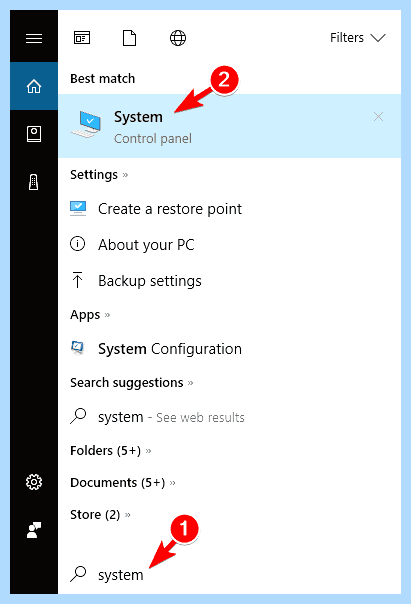Open Settings gear icon in sidebar
The width and height of the screenshot is (411, 604).
click(x=34, y=482)
